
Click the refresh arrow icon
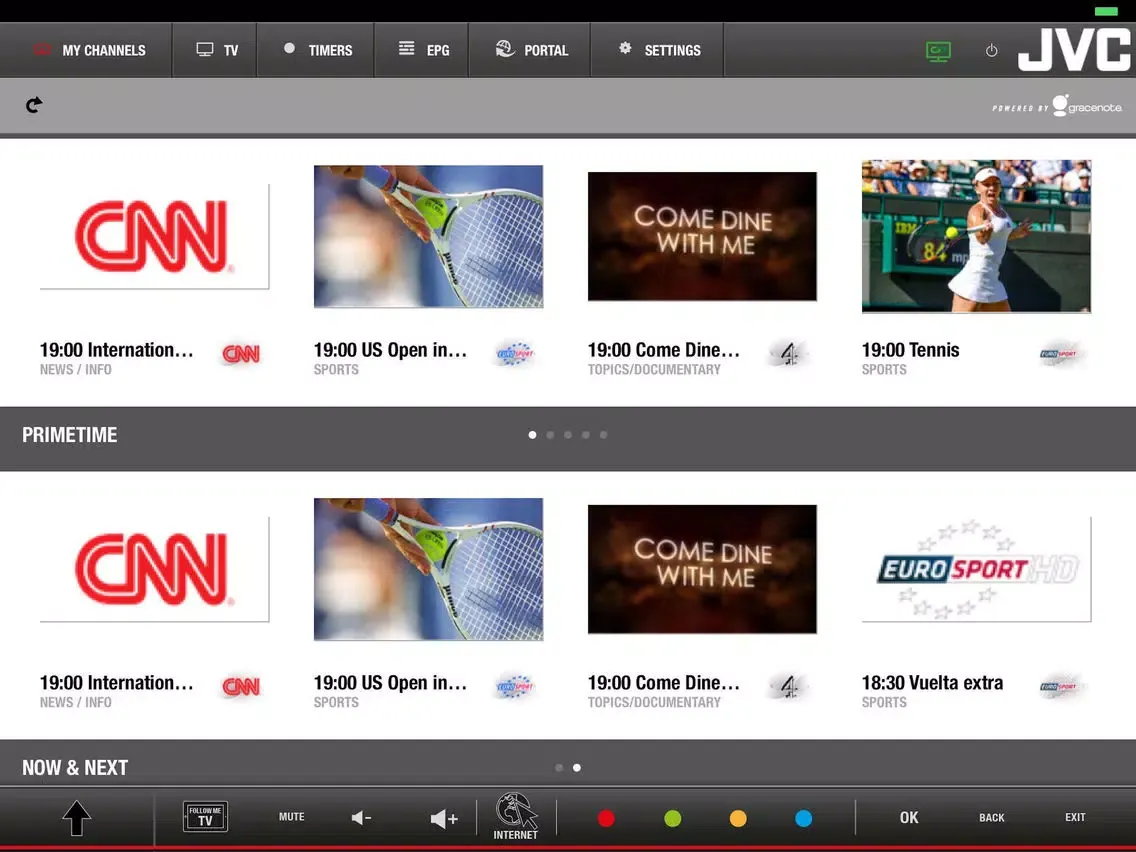34,105
